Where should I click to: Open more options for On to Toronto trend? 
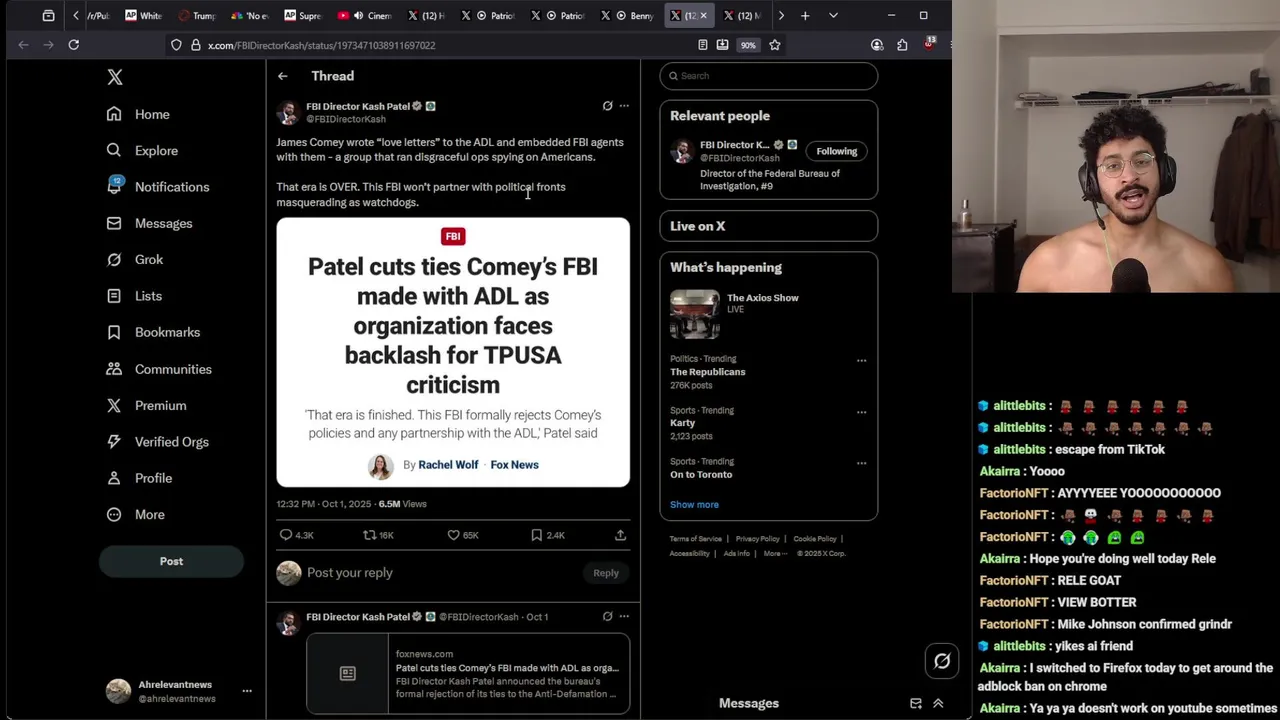(x=861, y=462)
